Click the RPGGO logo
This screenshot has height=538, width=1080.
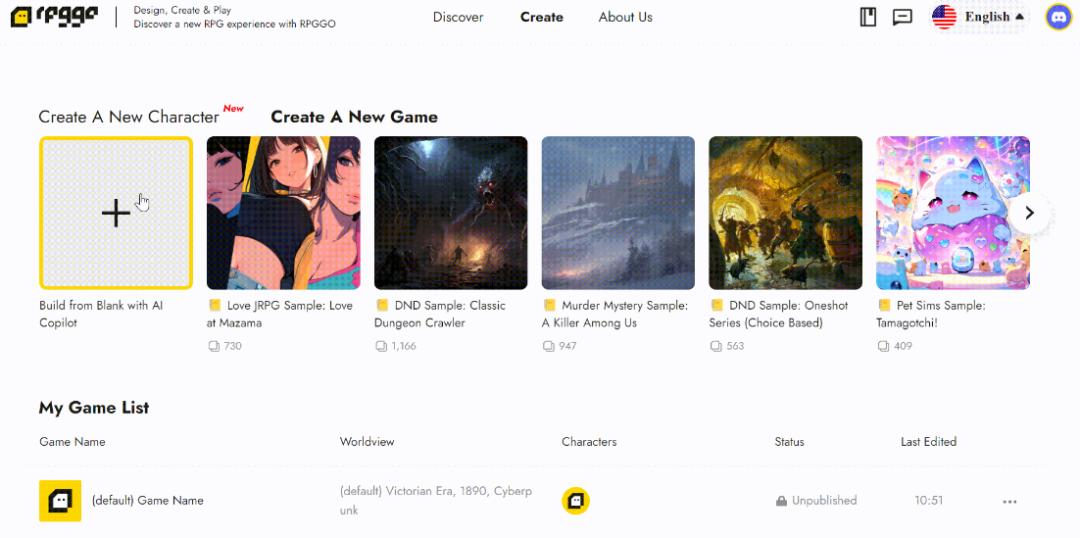coord(54,17)
